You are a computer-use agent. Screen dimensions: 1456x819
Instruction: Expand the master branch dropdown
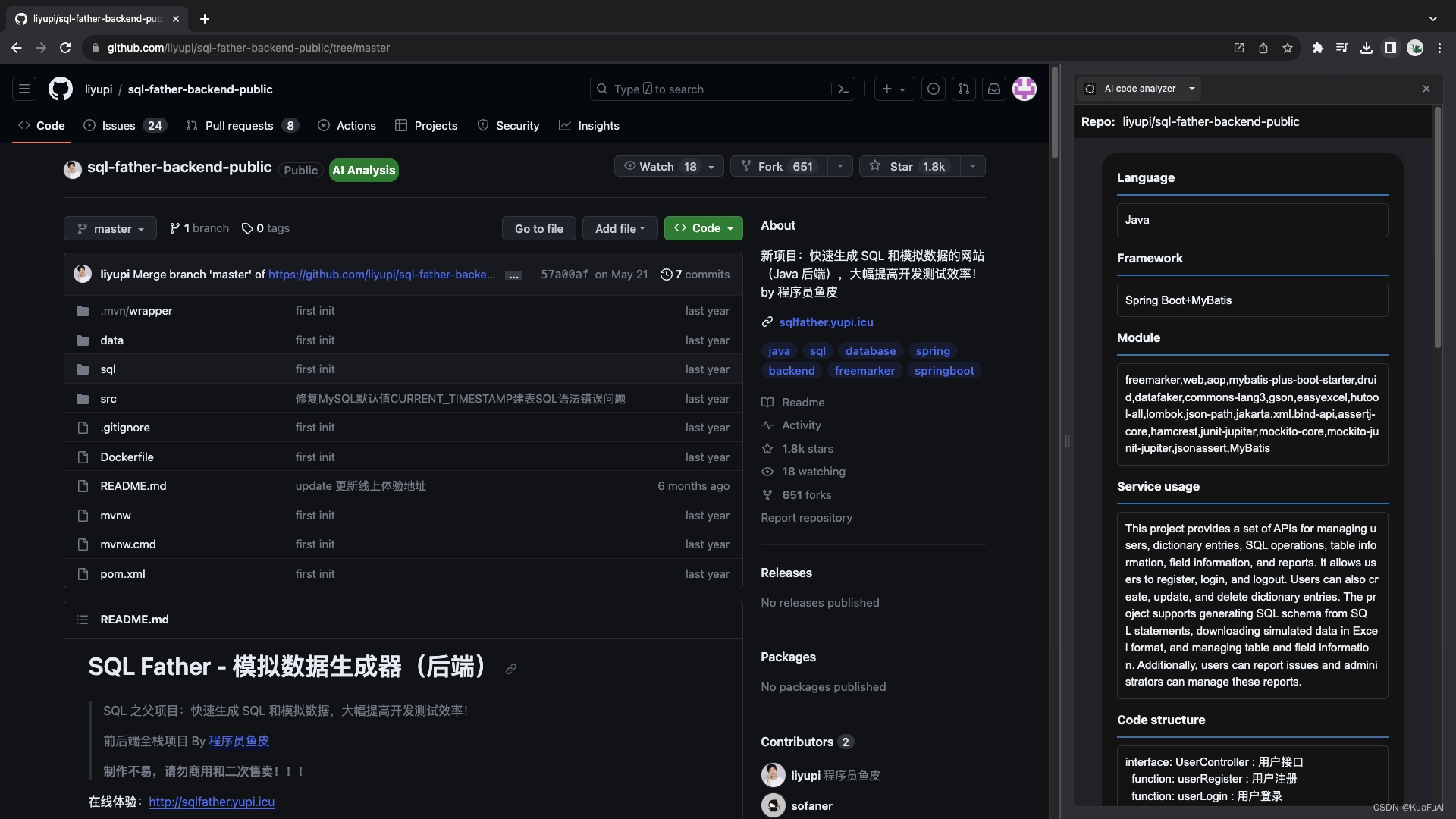111,228
